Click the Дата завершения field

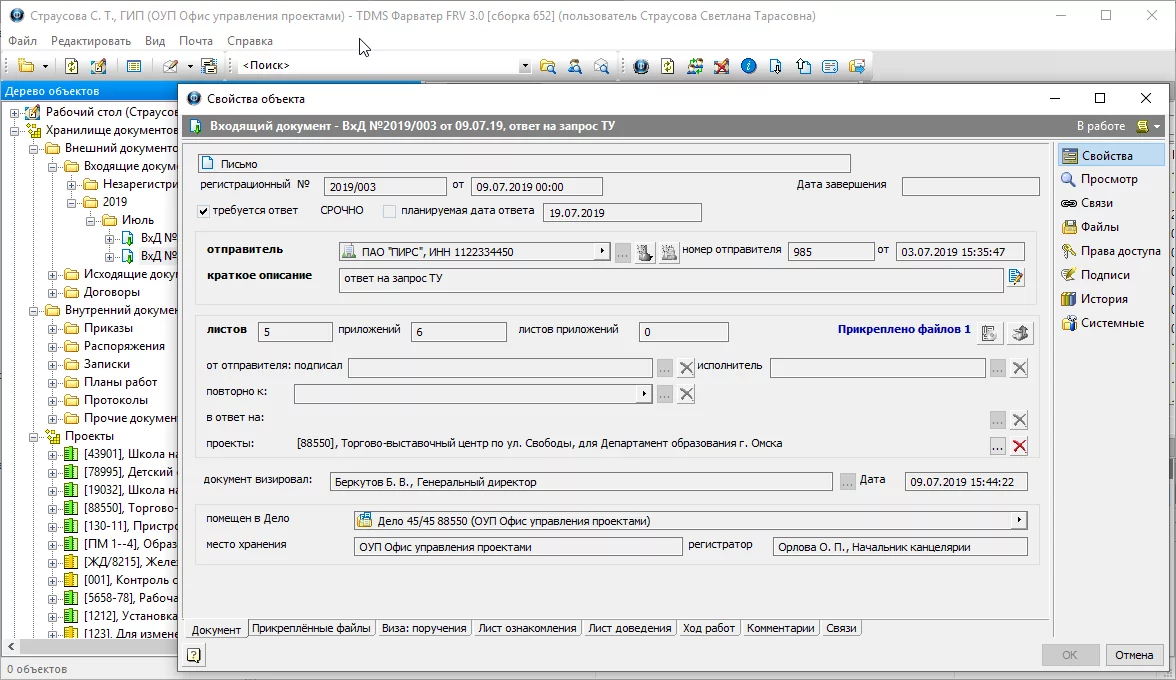click(x=970, y=186)
